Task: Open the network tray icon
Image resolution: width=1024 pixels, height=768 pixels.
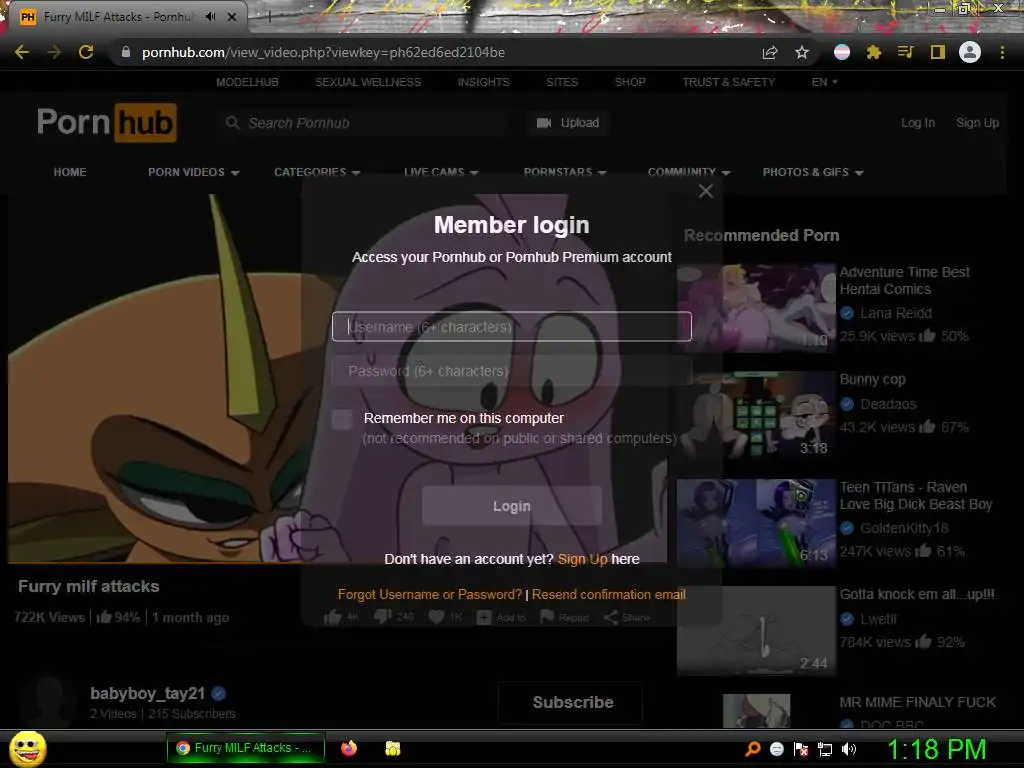Action: pos(825,749)
